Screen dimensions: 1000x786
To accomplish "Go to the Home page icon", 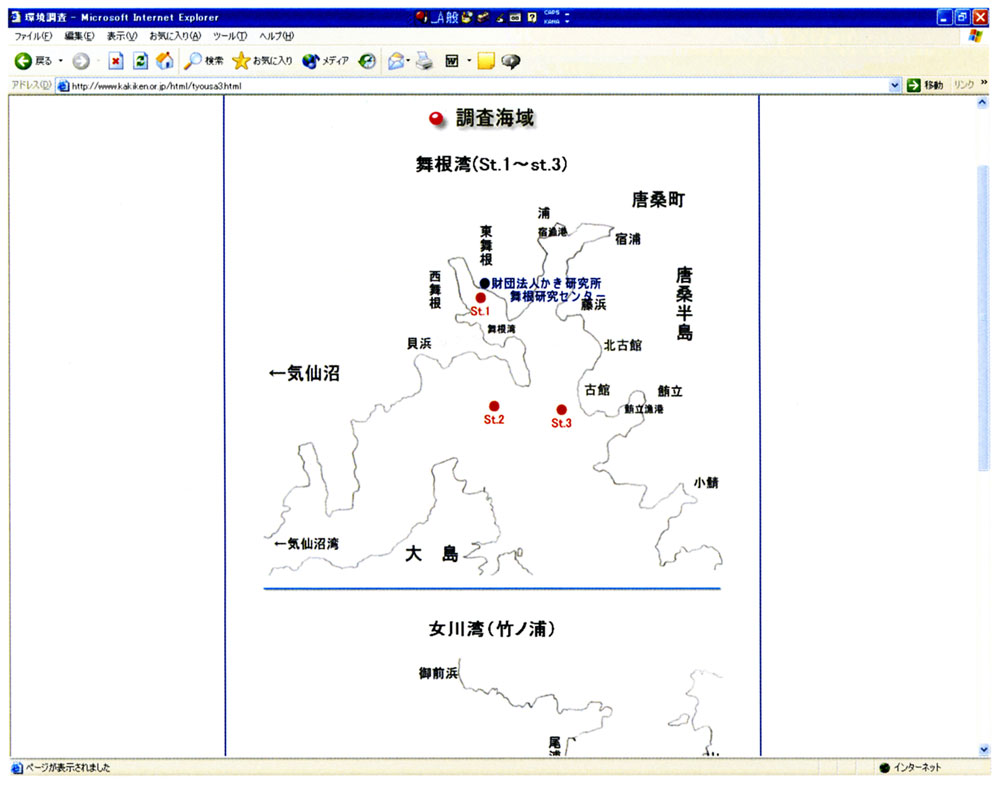I will pyautogui.click(x=165, y=61).
